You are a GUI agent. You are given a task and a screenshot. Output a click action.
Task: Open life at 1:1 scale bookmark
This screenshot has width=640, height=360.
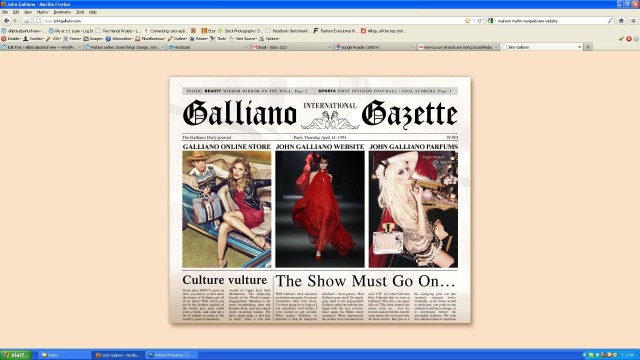point(71,31)
